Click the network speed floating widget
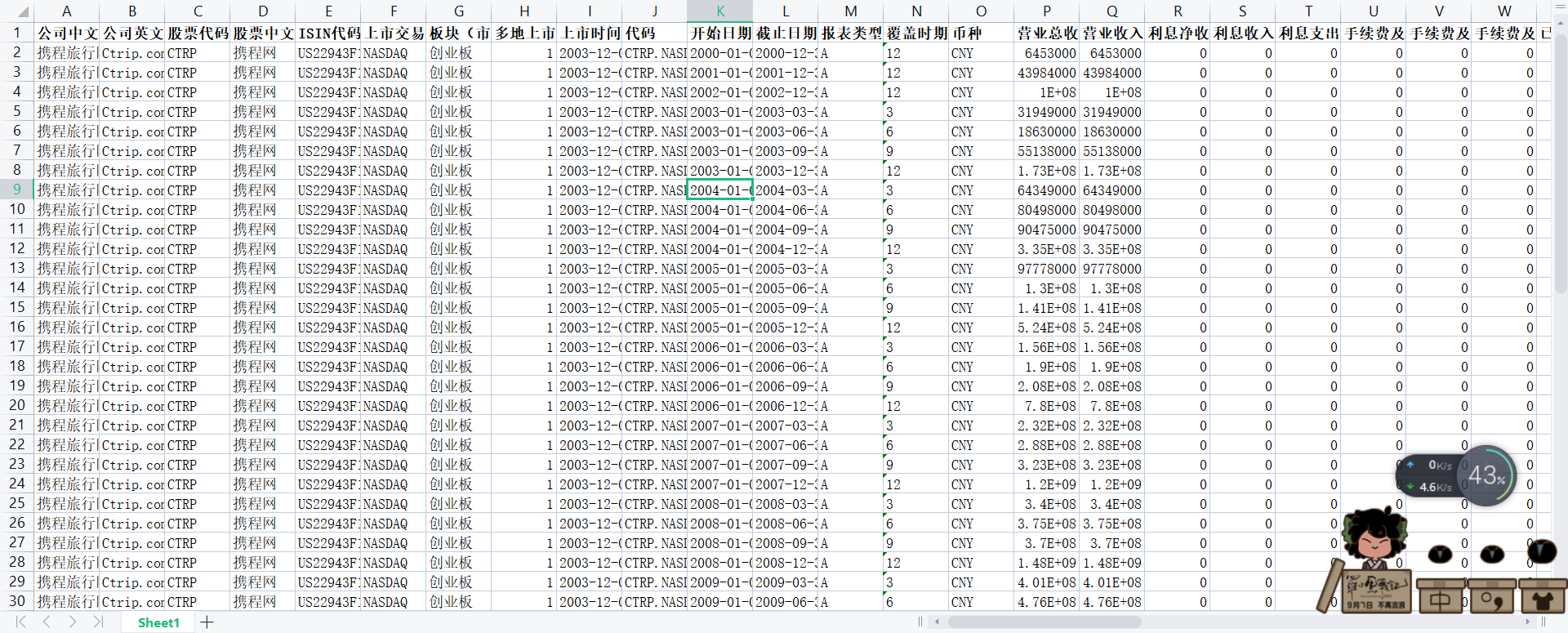This screenshot has width=1568, height=633. [1429, 475]
